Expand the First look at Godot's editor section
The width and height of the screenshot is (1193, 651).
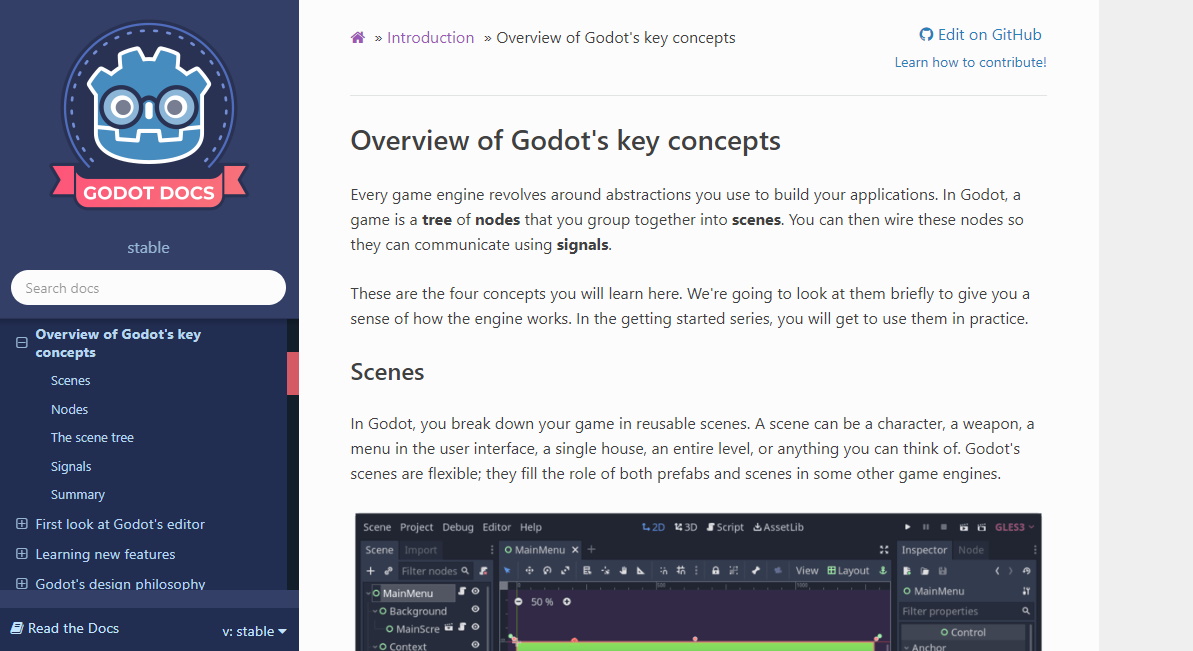(x=20, y=524)
